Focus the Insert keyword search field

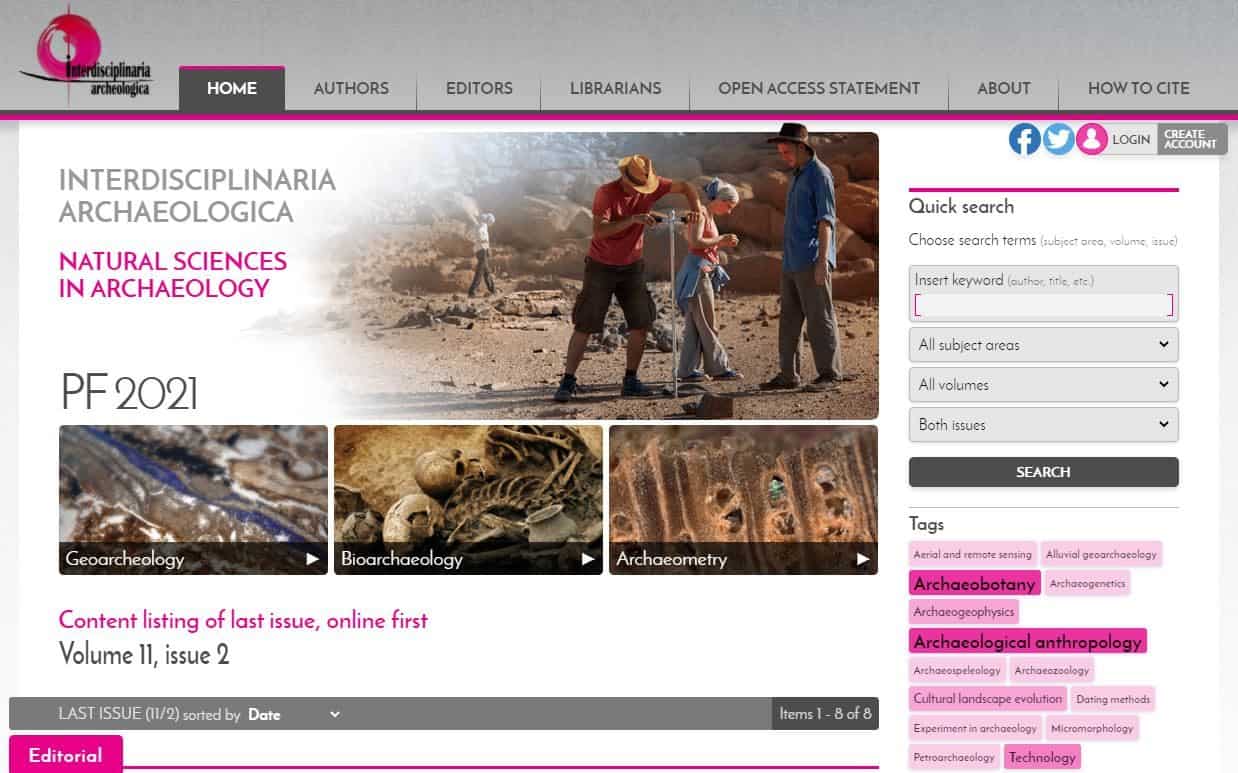point(1043,305)
